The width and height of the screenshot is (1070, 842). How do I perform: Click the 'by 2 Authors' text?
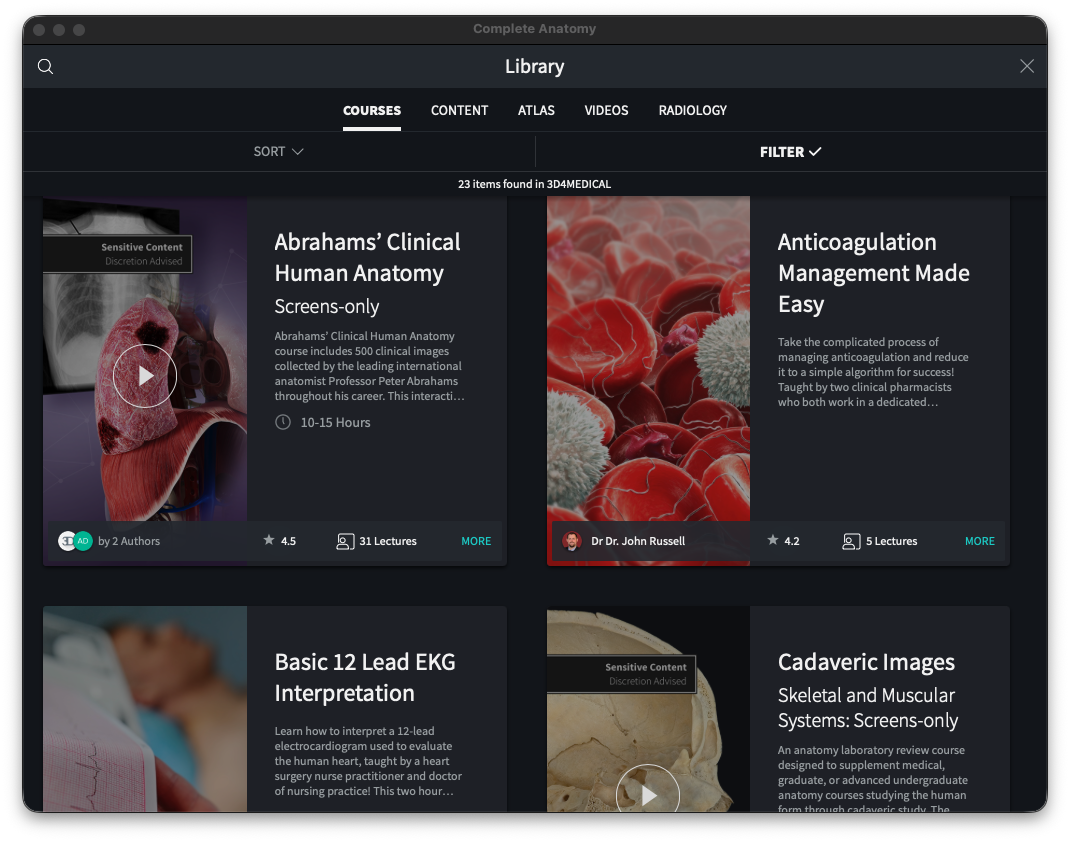[x=129, y=541]
